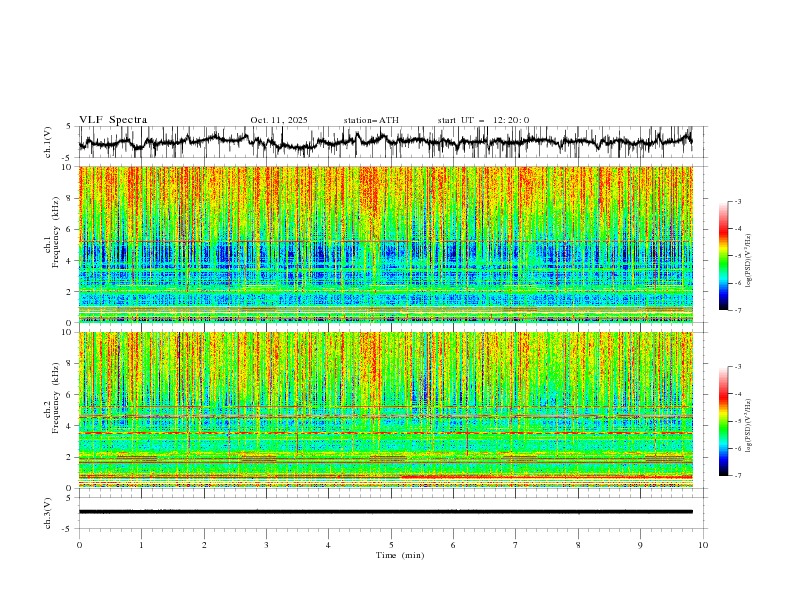Click the time axis tick label '7'
Screen dimensions: 792x612
pos(516,545)
